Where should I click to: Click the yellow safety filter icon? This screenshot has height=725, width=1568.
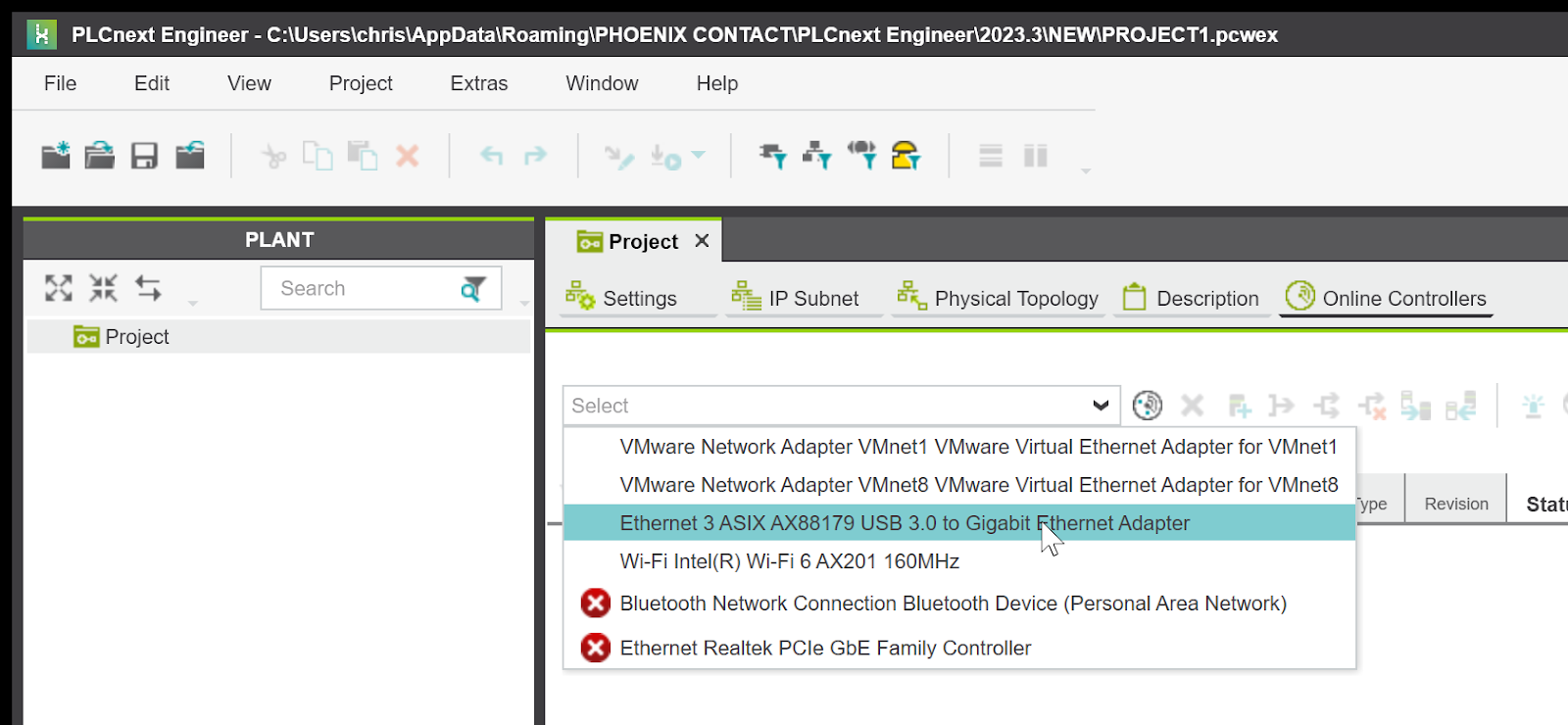point(906,155)
